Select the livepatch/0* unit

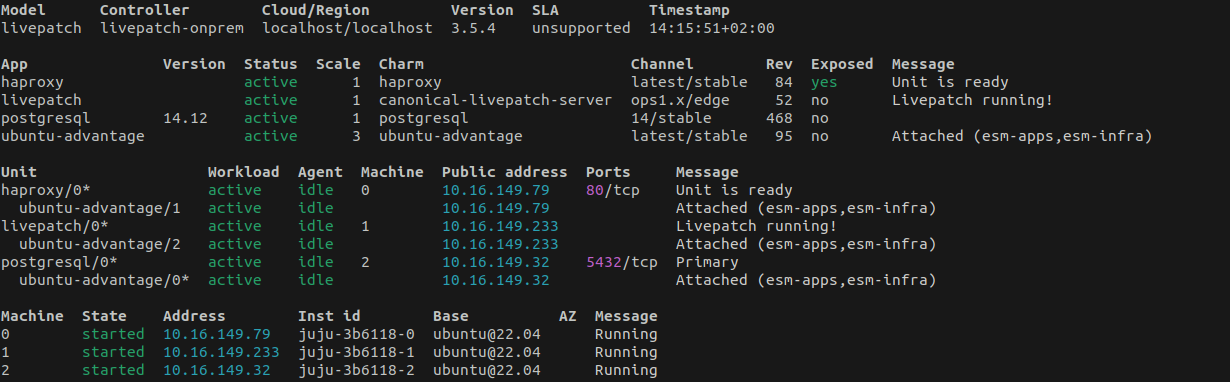tap(55, 226)
